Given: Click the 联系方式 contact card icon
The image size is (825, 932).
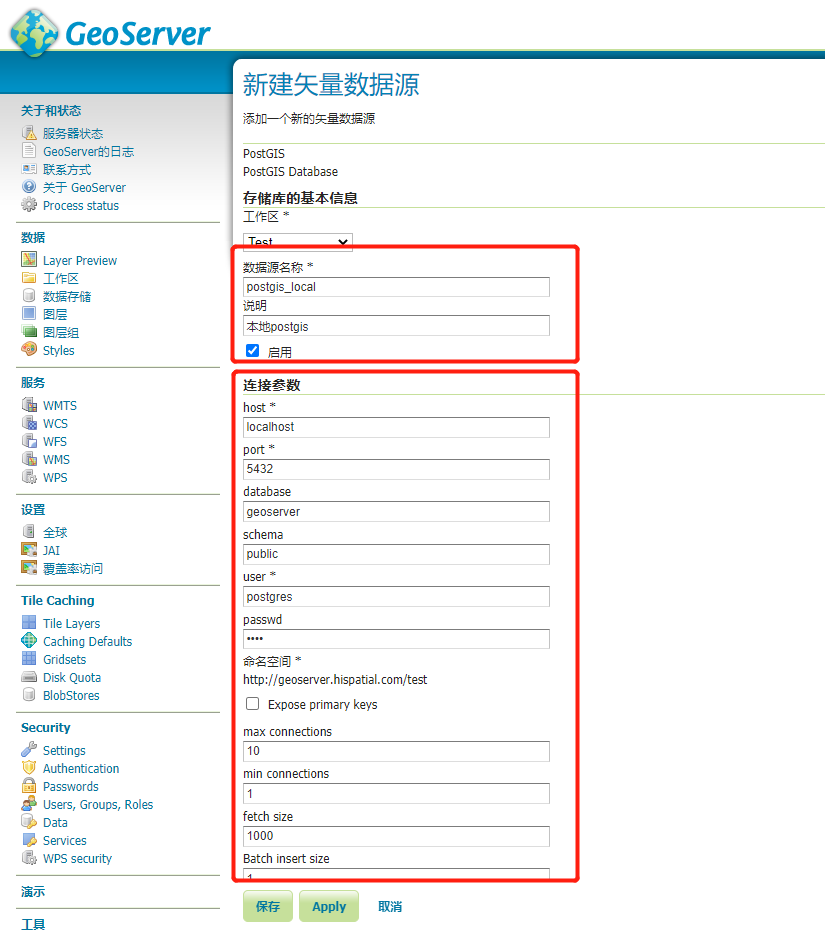Looking at the screenshot, I should [x=29, y=168].
